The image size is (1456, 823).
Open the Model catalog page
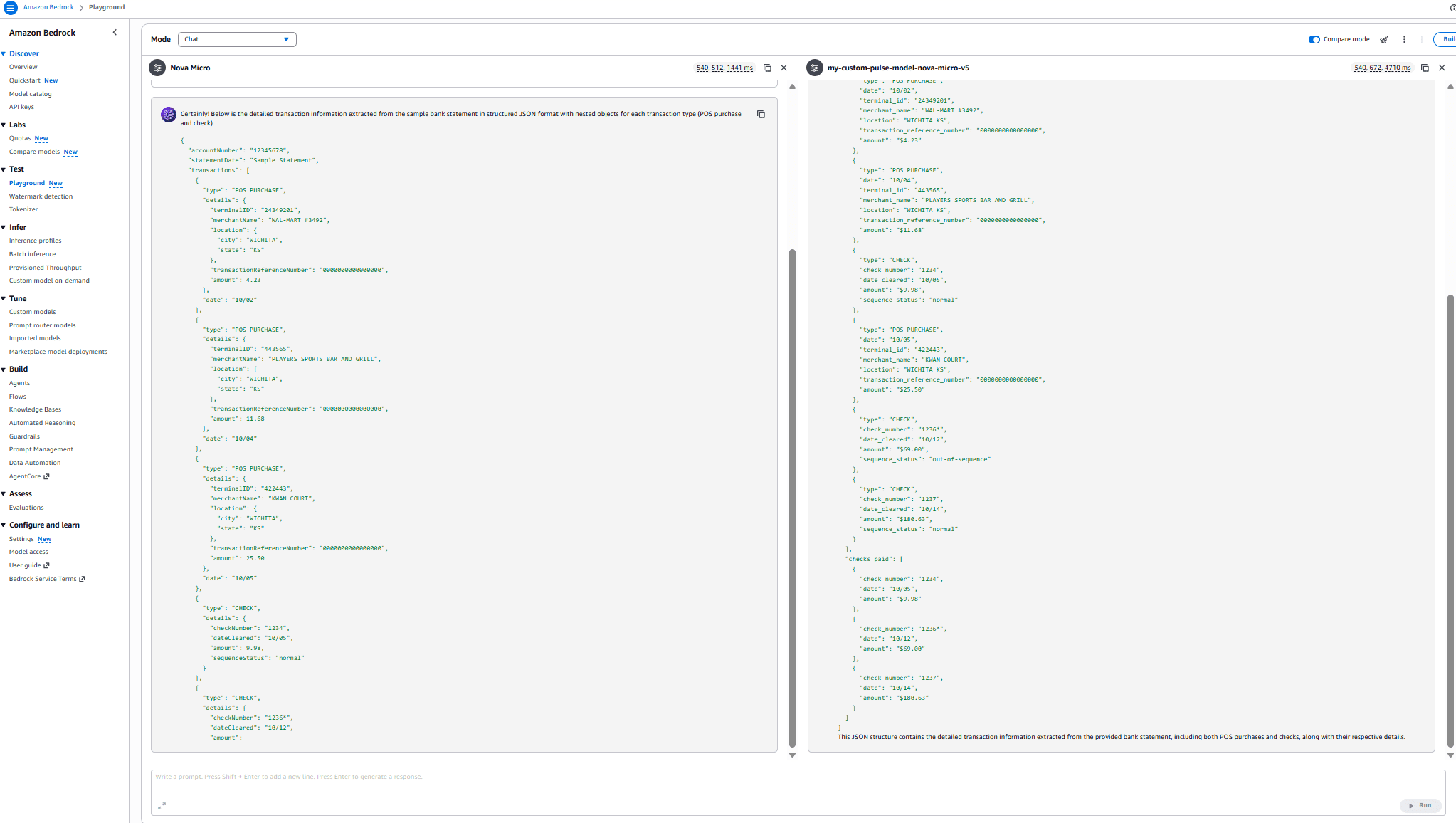pyautogui.click(x=31, y=94)
